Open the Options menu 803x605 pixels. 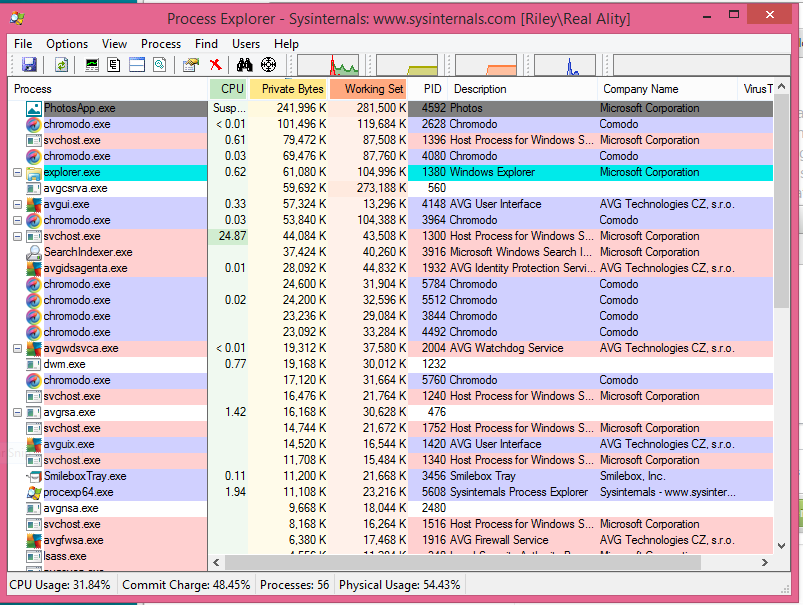pyautogui.click(x=66, y=43)
